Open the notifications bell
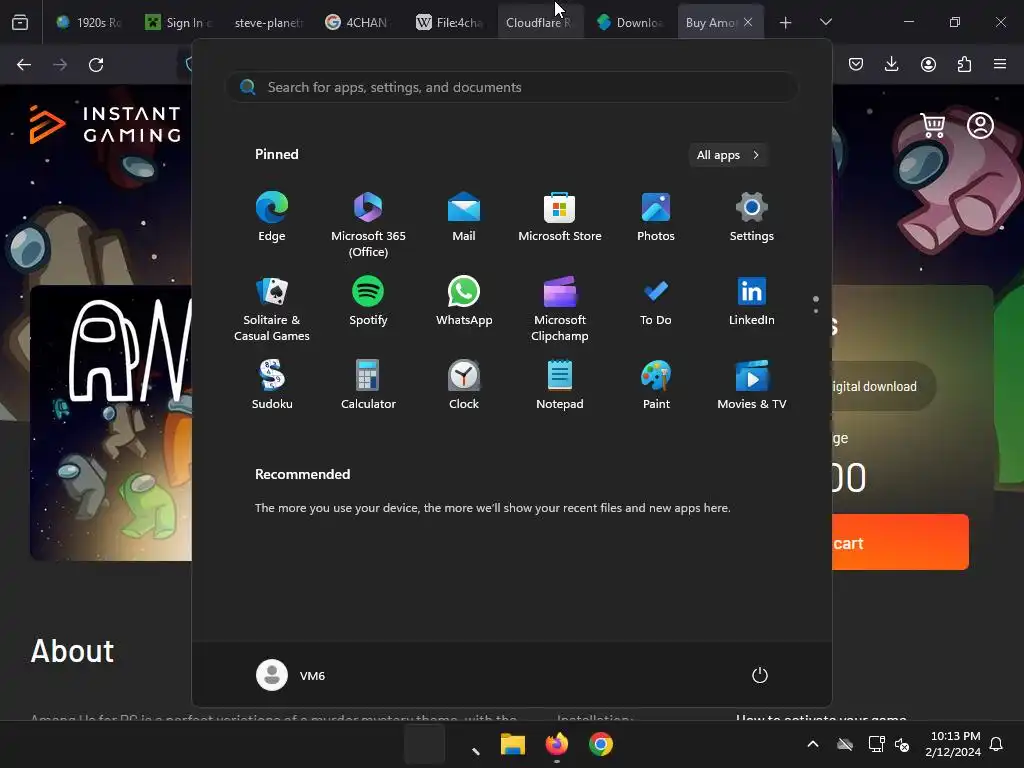 997,744
